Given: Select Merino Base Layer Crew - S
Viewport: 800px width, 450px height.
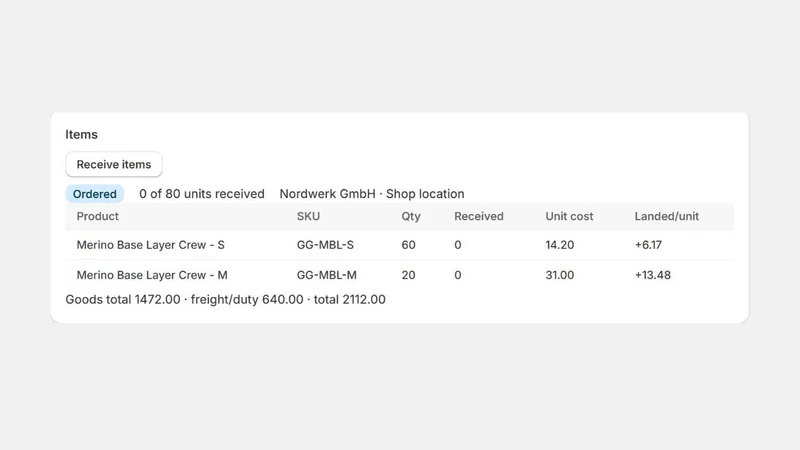Looking at the screenshot, I should tap(151, 245).
